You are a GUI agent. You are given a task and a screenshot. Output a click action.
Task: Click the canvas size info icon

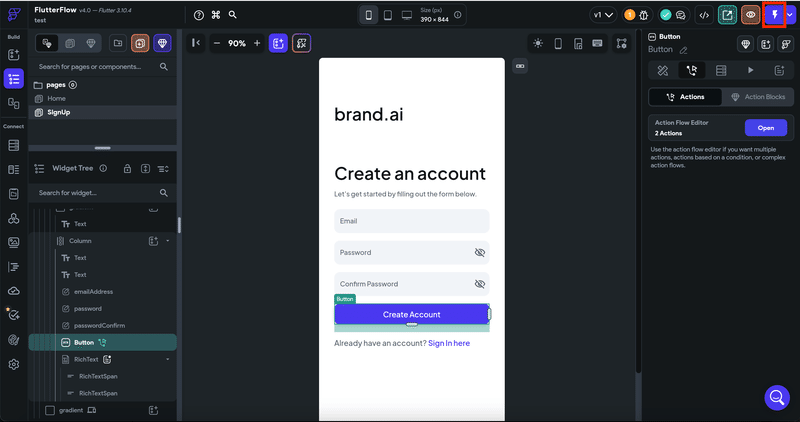click(458, 15)
